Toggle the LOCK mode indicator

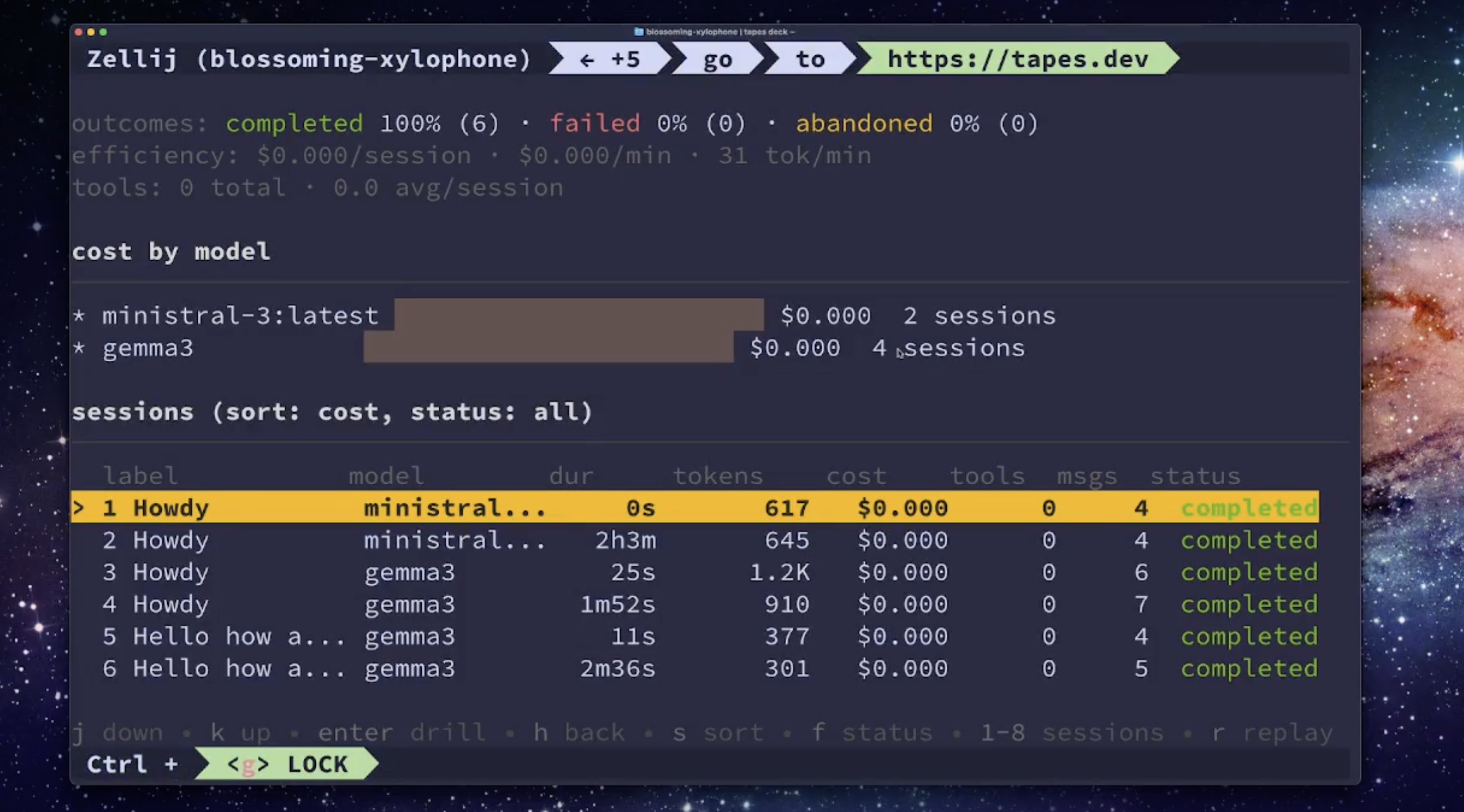click(x=287, y=764)
